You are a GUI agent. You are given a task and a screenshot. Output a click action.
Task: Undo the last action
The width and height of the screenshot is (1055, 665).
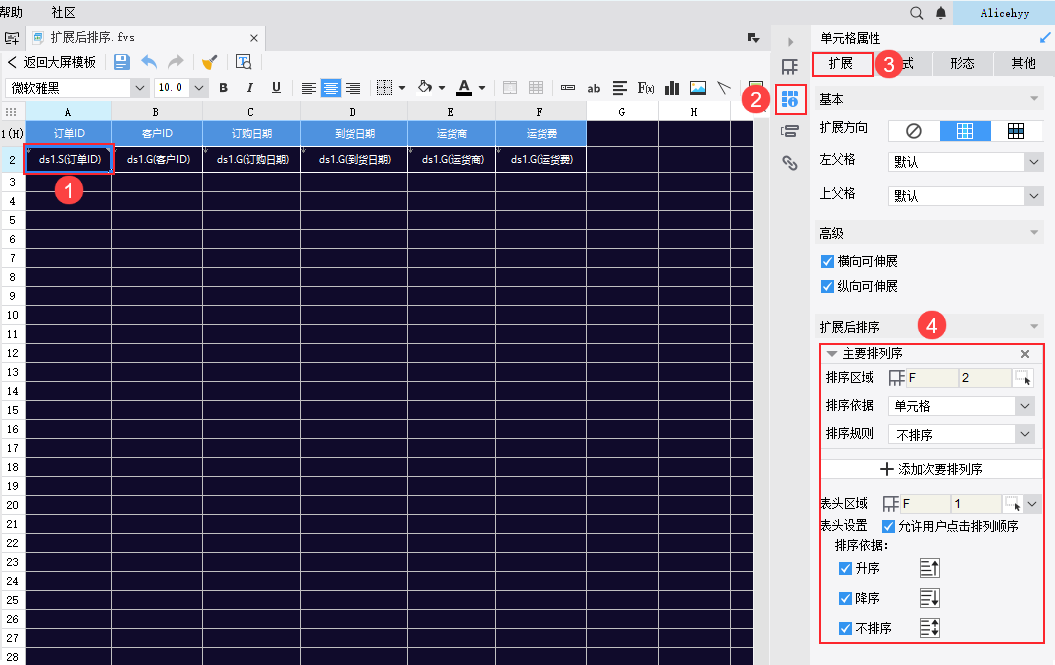[x=149, y=62]
